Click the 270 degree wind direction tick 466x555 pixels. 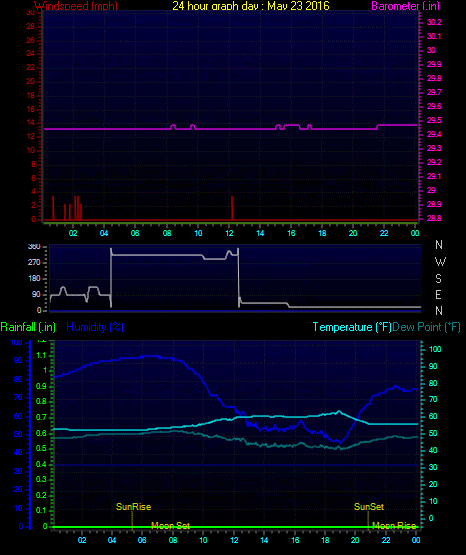click(x=34, y=262)
